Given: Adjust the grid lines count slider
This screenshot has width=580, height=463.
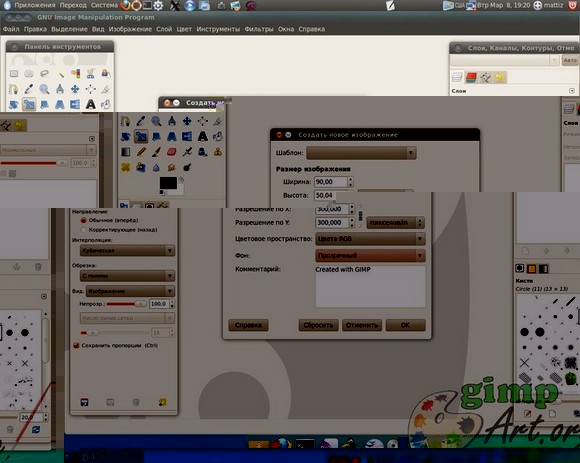Looking at the screenshot, I should pyautogui.click(x=115, y=333).
